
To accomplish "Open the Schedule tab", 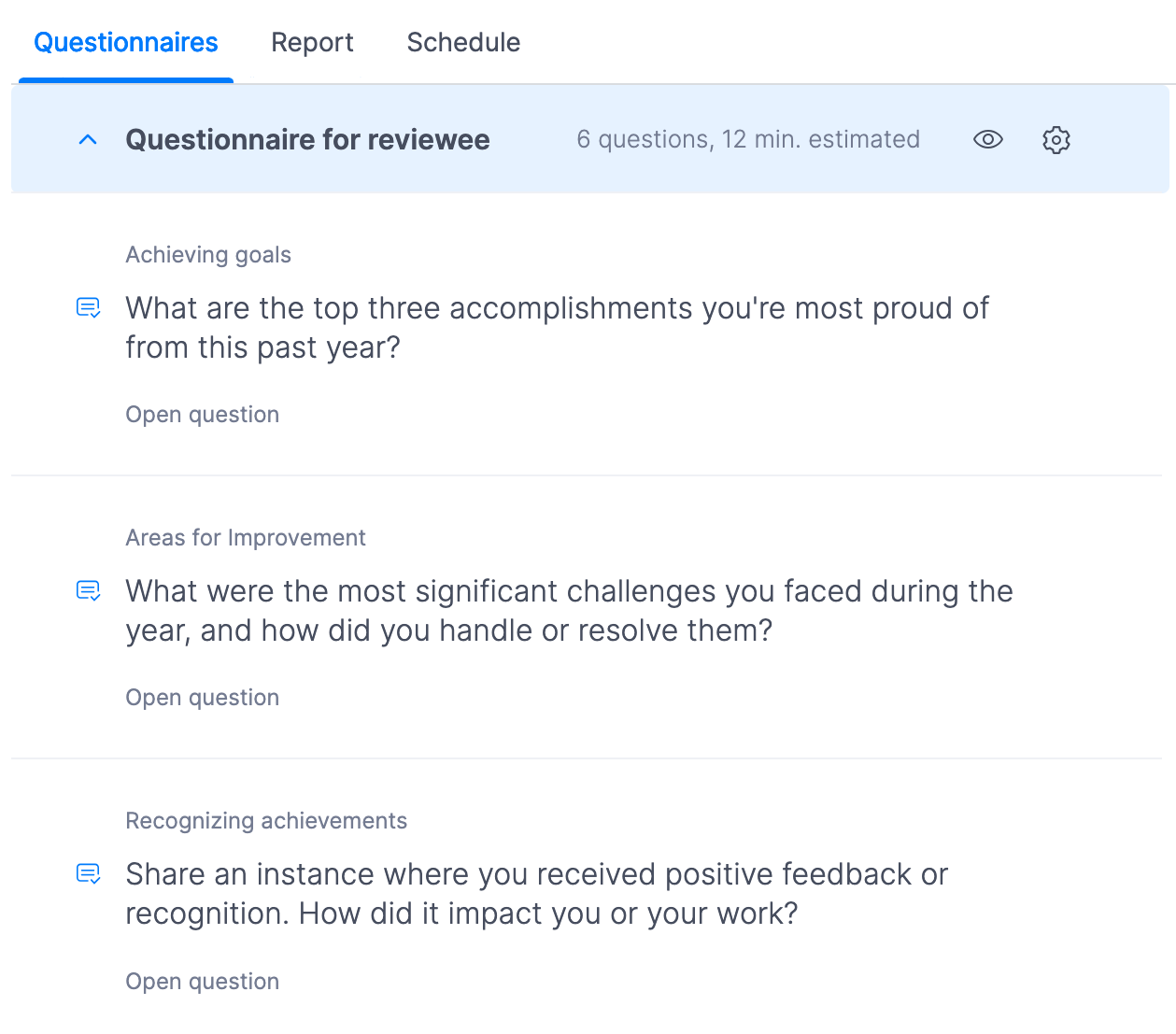I will pyautogui.click(x=463, y=42).
